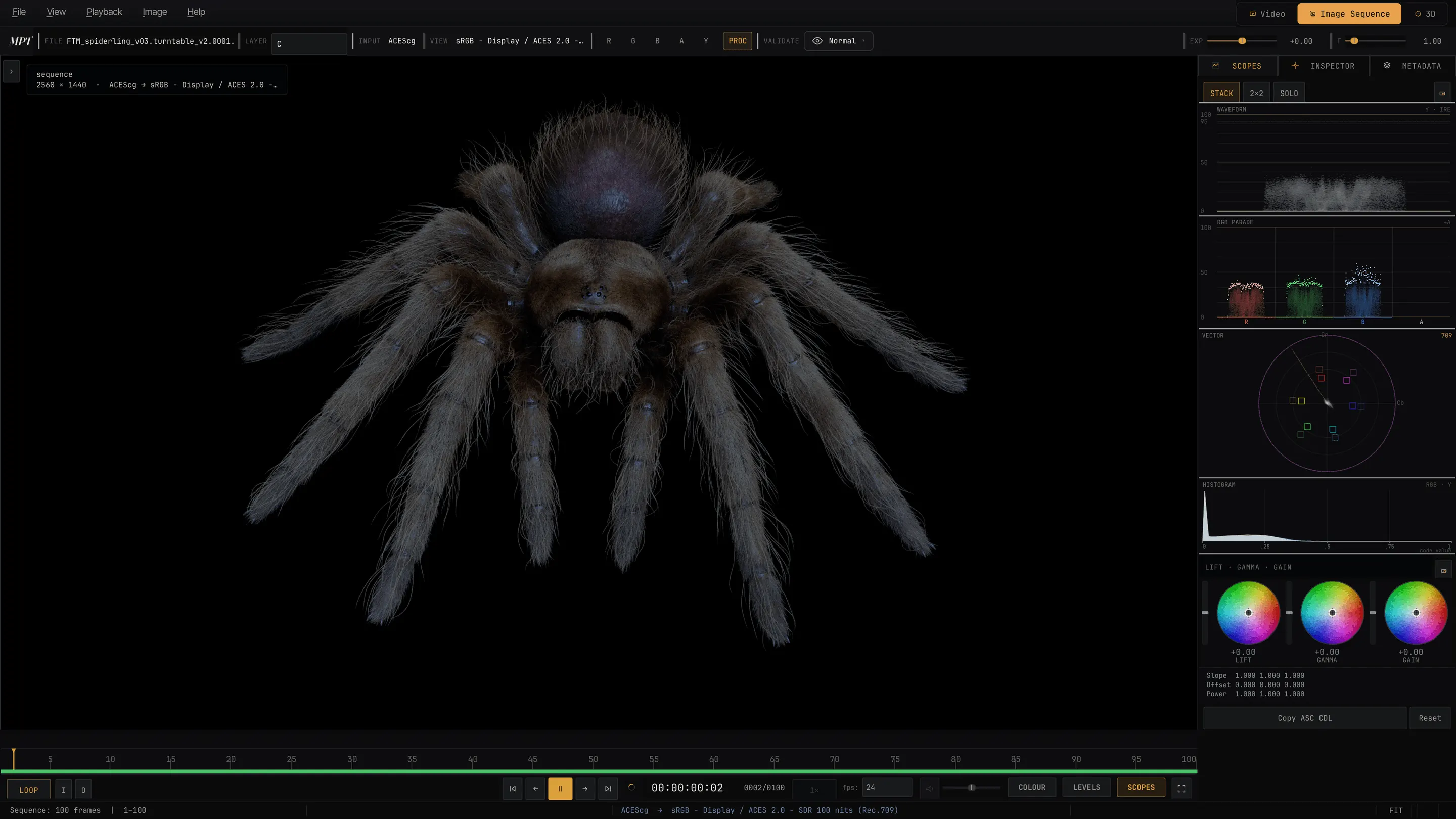Screen dimensions: 1456x819
Task: Toggle the alpha channel A view
Action: coord(681,41)
